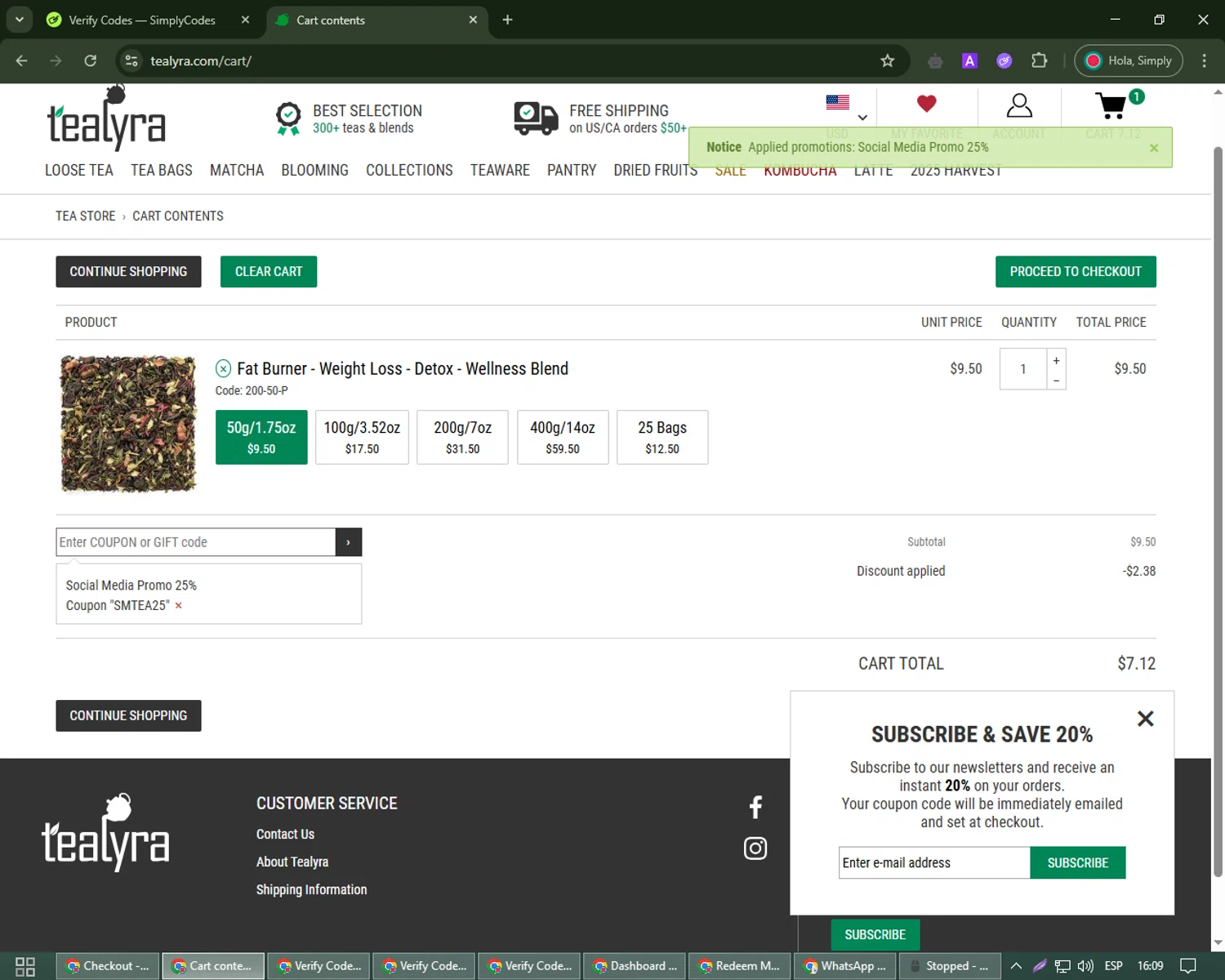
Task: Switch to WhatsApp taskbar window
Action: coord(845,966)
